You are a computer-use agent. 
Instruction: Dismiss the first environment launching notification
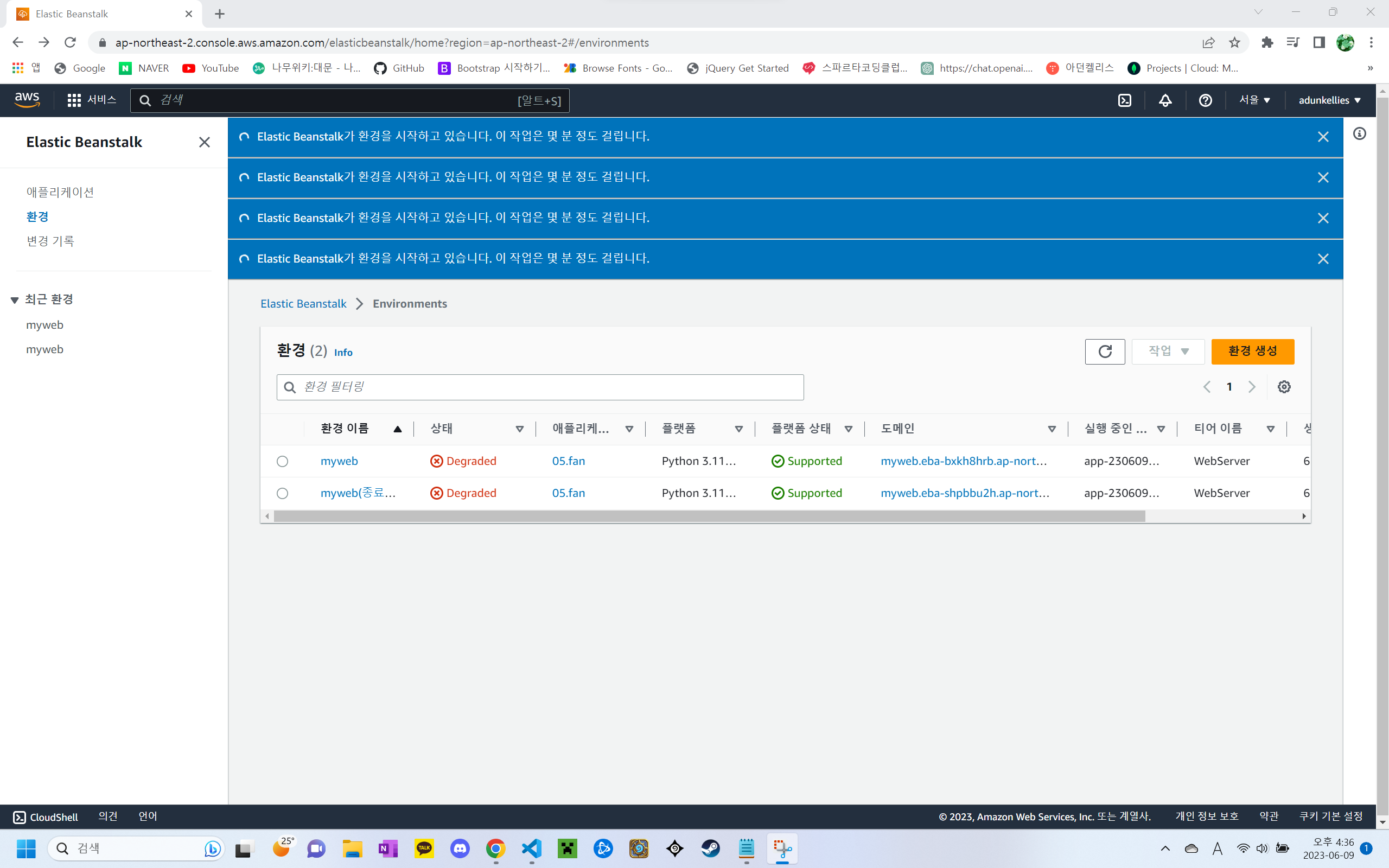tap(1323, 137)
